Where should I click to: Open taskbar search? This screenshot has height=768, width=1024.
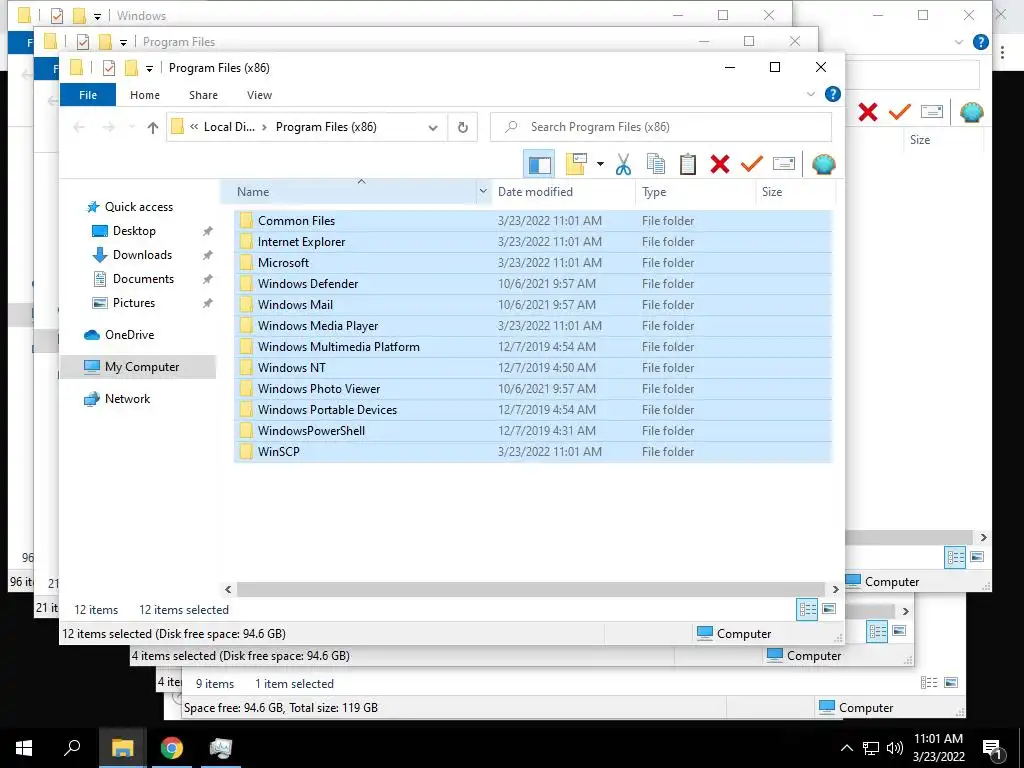(72, 748)
